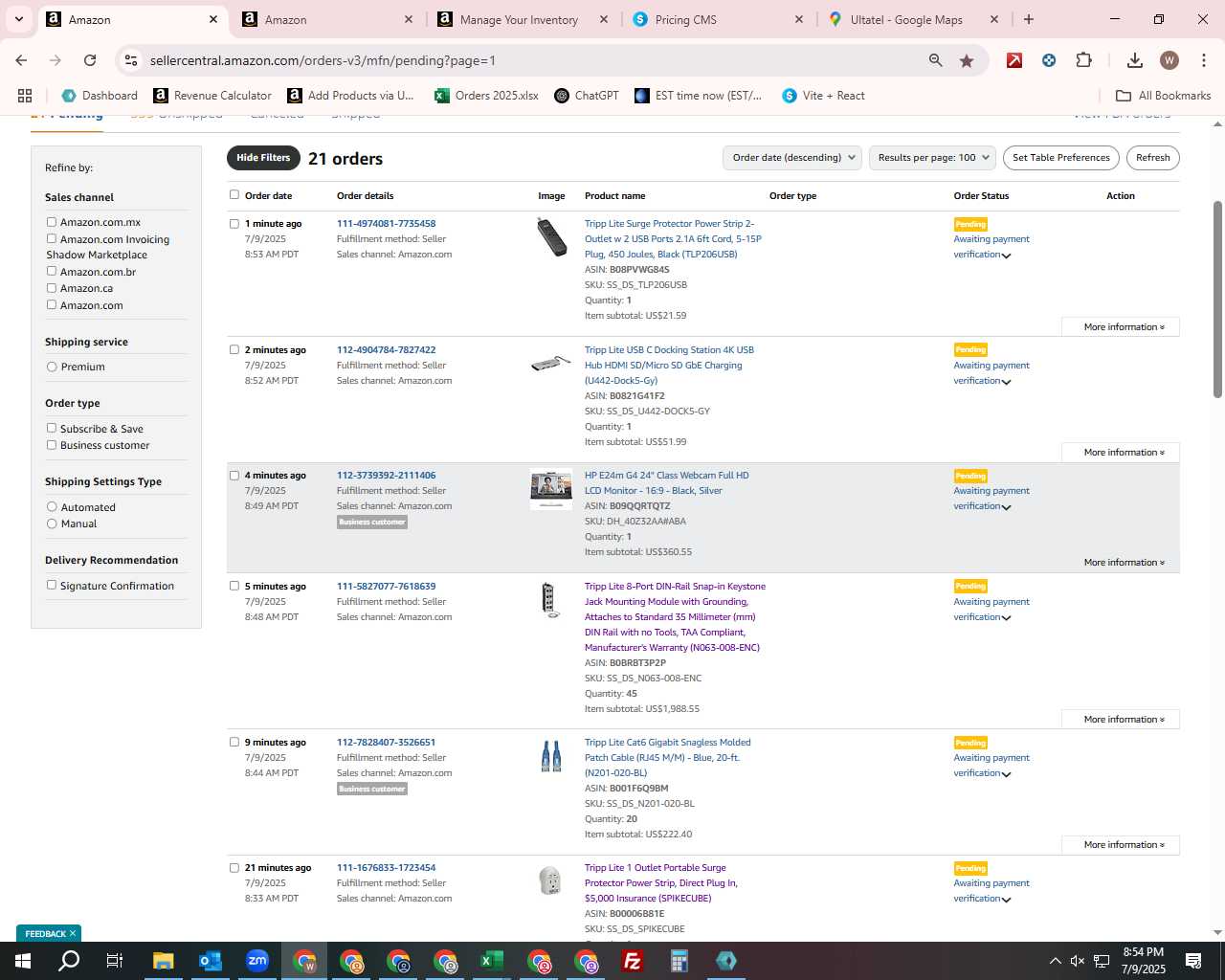Open the All Bookmarks folder

(x=1164, y=96)
